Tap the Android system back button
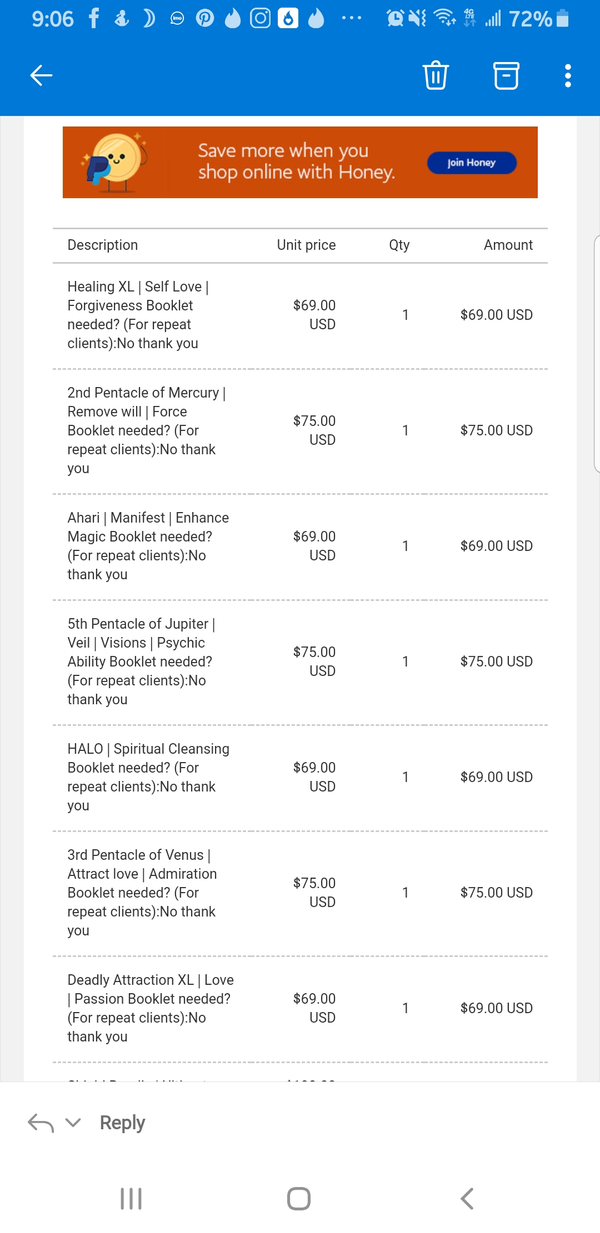The image size is (600, 1233). (x=466, y=1198)
